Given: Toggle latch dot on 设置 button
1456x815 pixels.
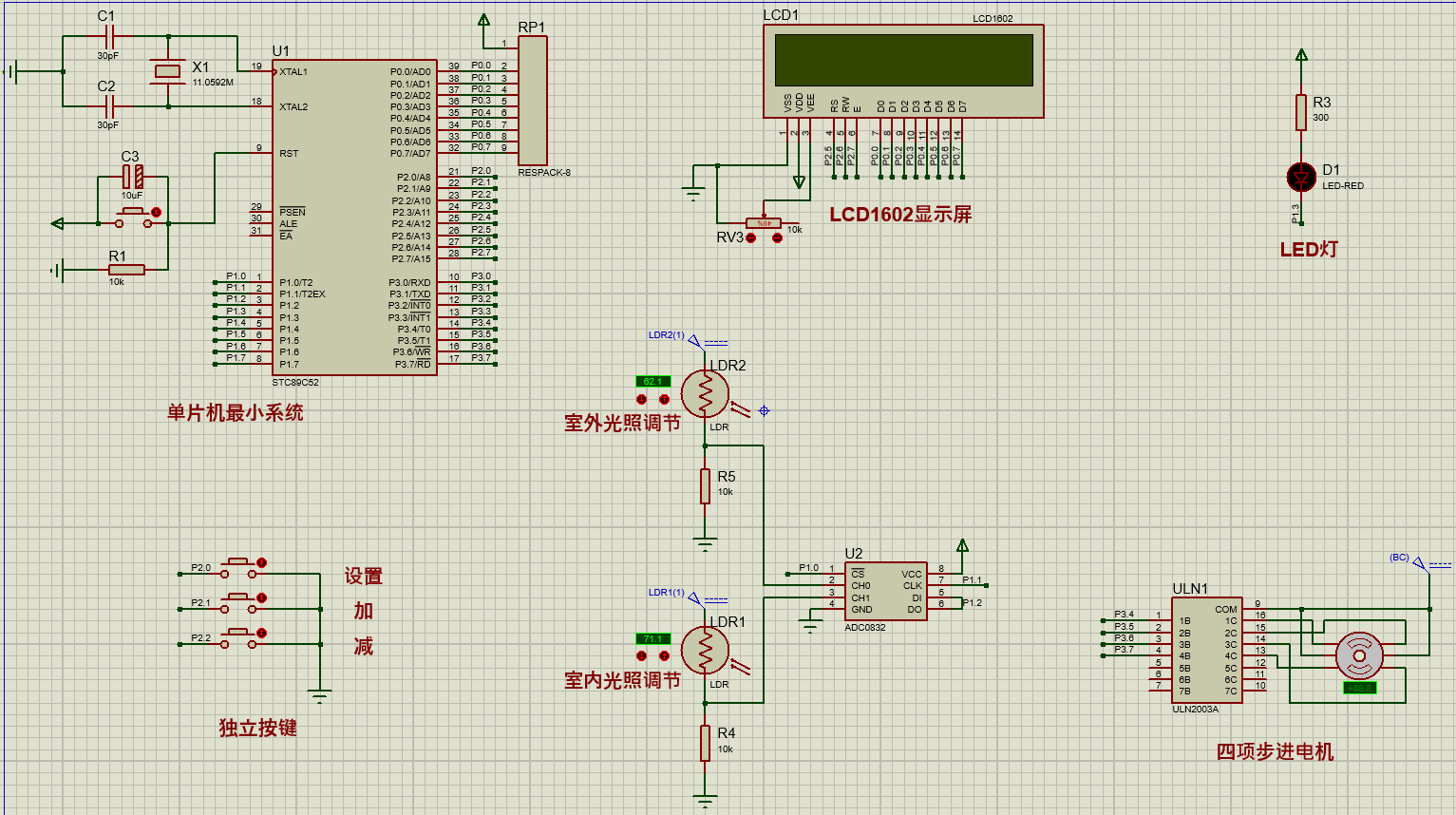Looking at the screenshot, I should [x=262, y=563].
